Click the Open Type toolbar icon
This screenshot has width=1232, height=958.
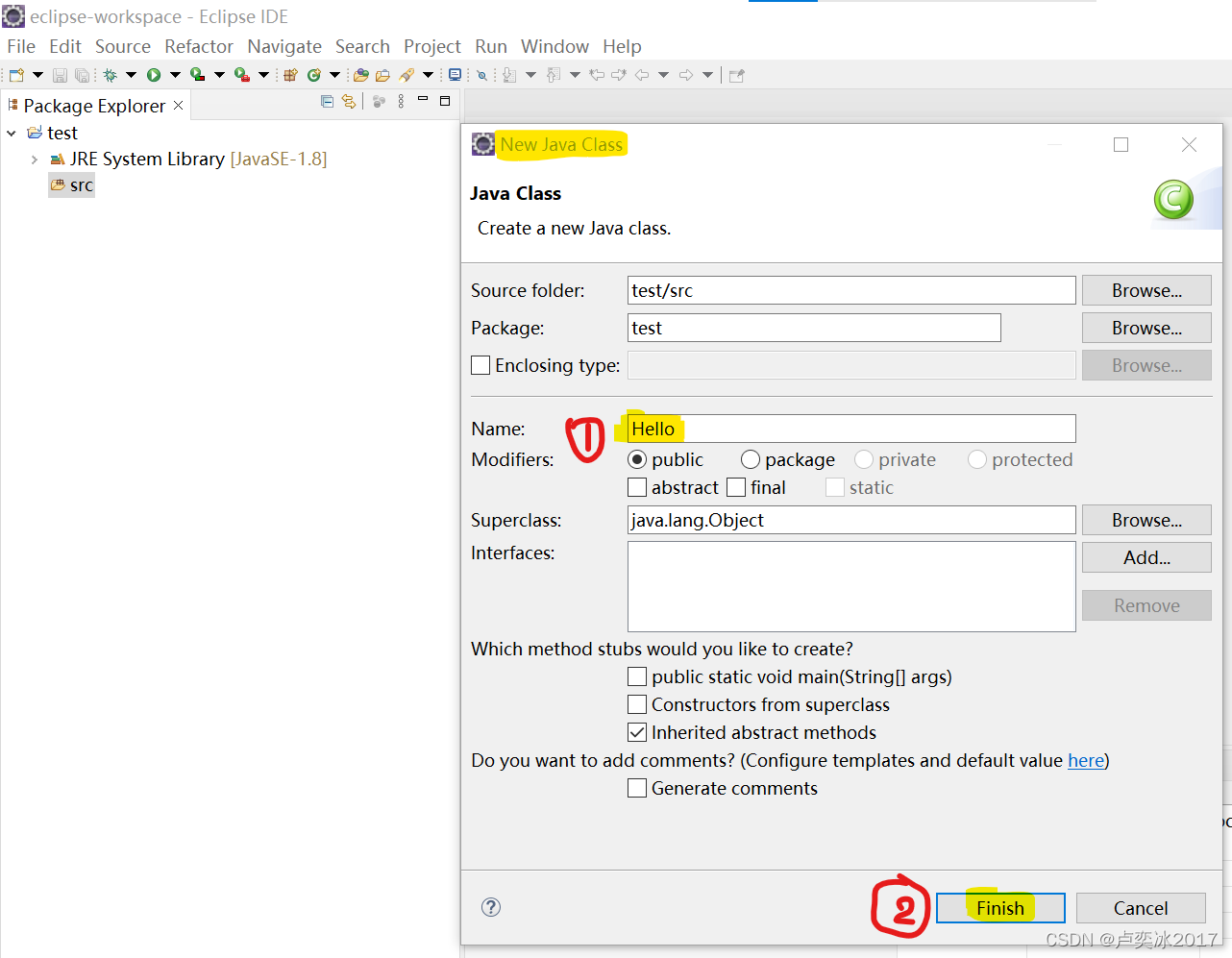361,75
